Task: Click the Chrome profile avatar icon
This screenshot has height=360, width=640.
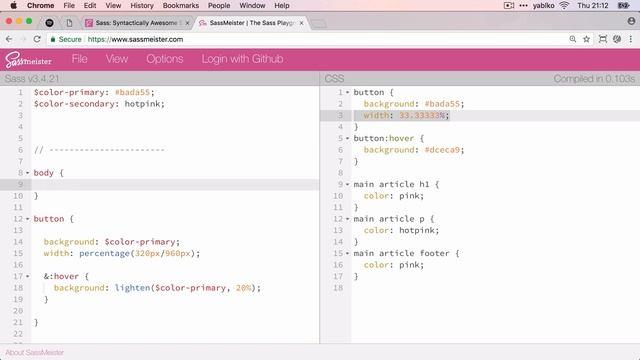Action: click(631, 21)
